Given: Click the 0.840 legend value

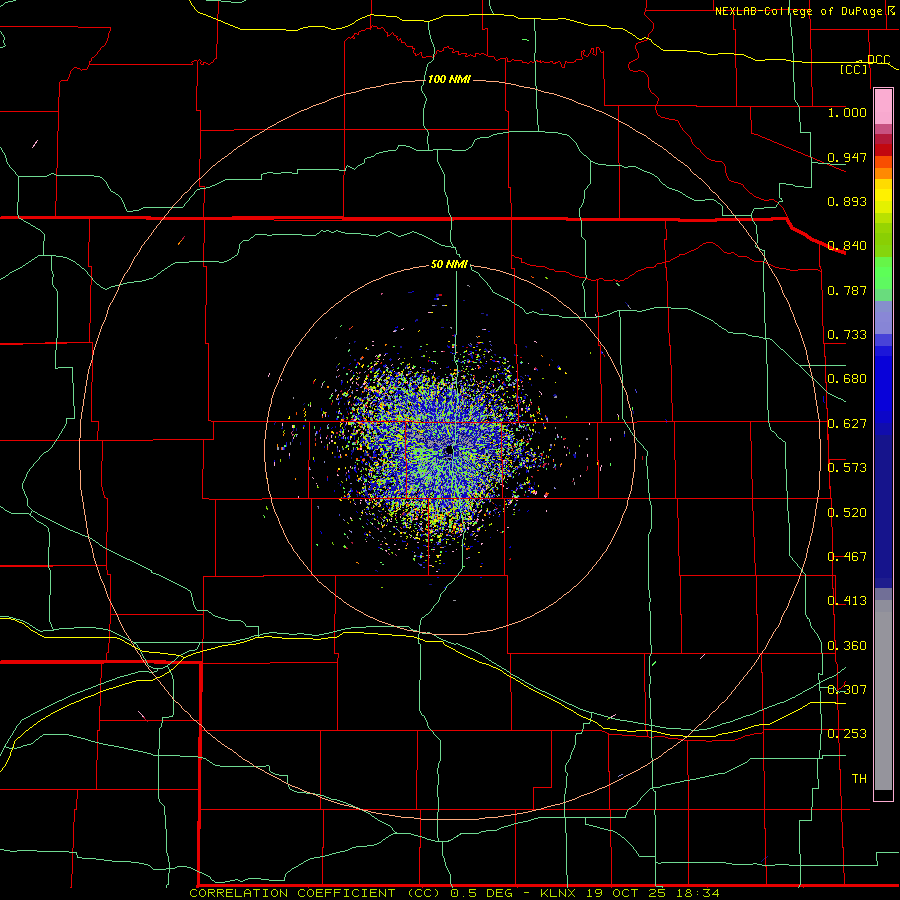Looking at the screenshot, I should pos(847,246).
